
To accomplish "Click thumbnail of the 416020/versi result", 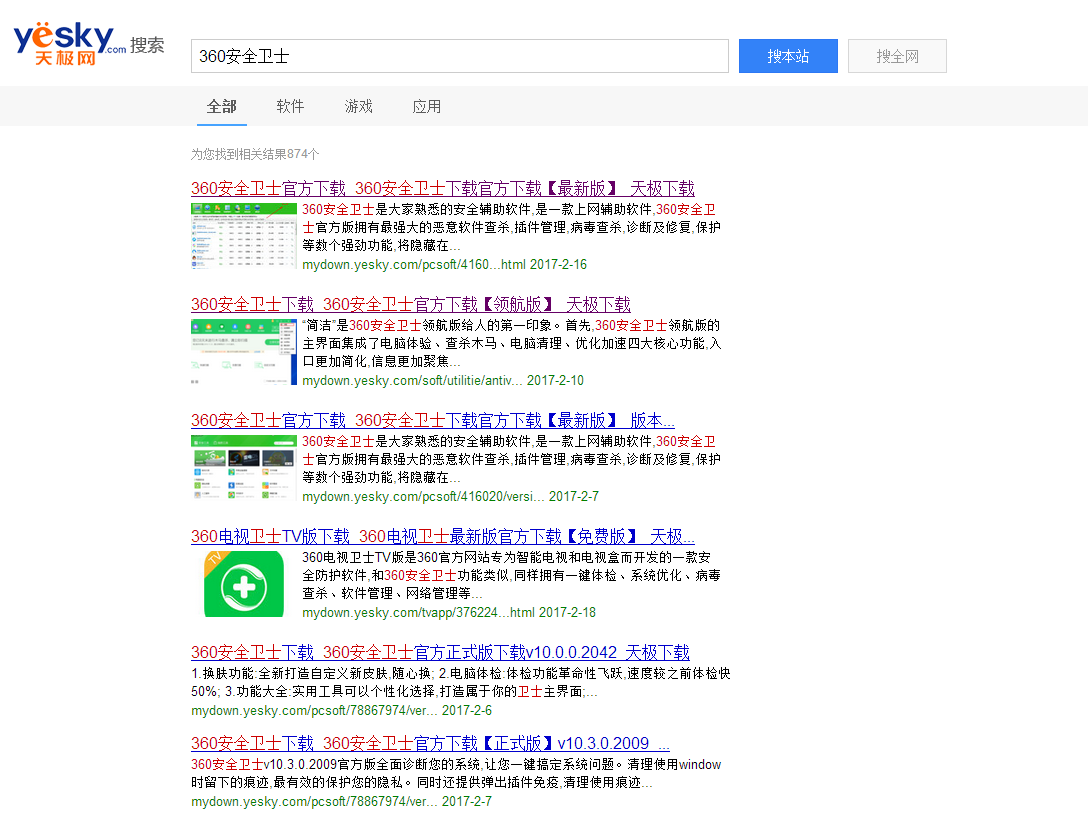I will (244, 468).
